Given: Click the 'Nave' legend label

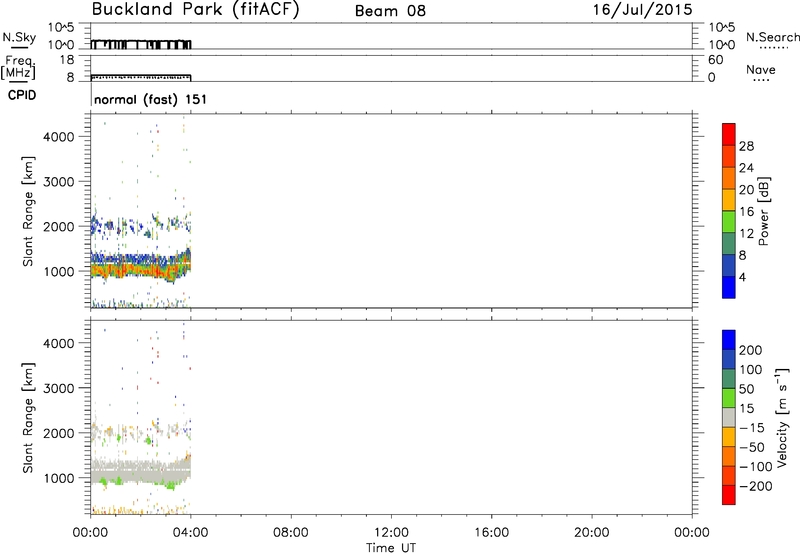Looking at the screenshot, I should tap(761, 69).
